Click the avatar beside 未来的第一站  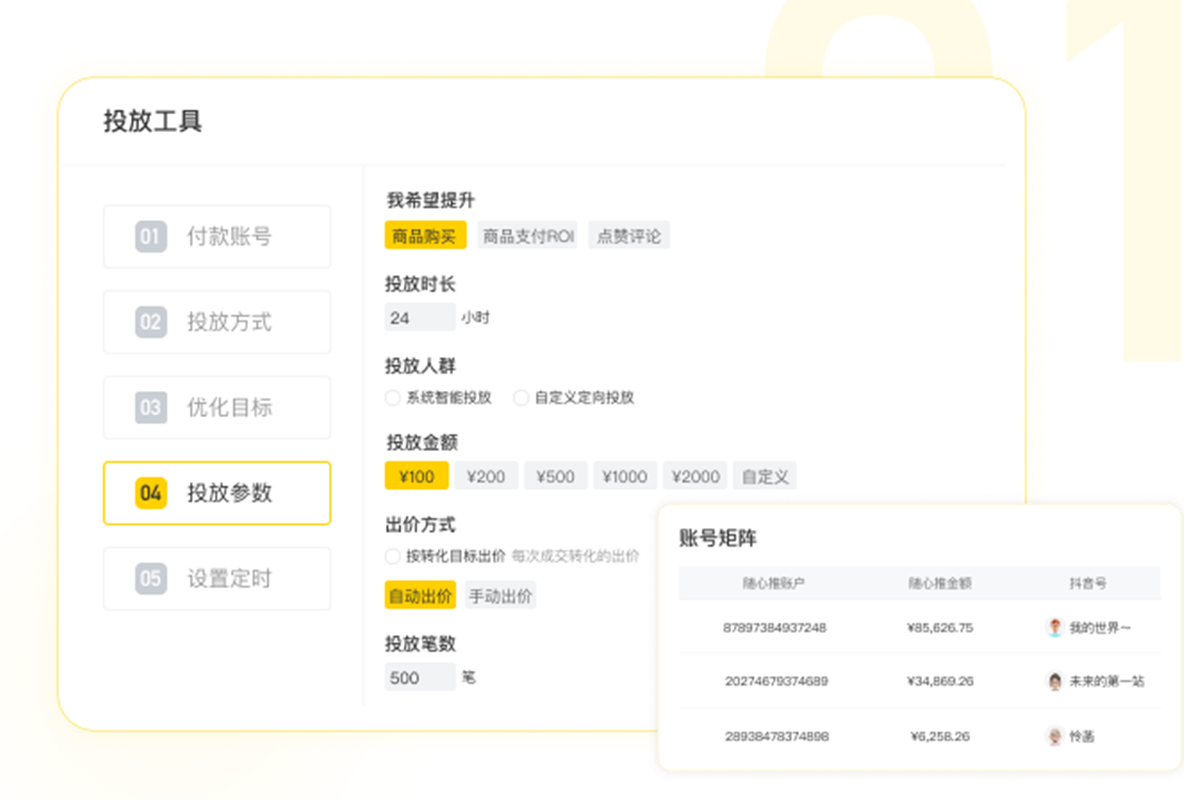[1055, 681]
